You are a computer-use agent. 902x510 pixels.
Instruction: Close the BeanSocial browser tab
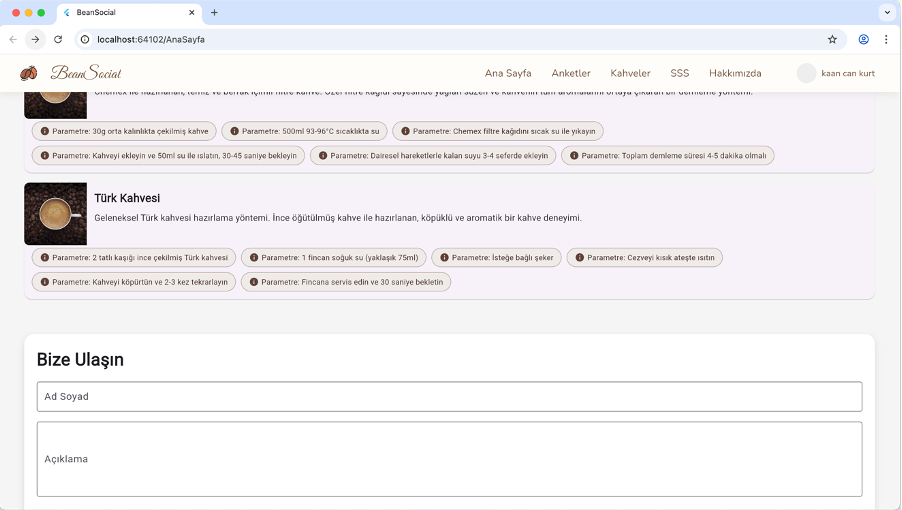click(x=192, y=12)
